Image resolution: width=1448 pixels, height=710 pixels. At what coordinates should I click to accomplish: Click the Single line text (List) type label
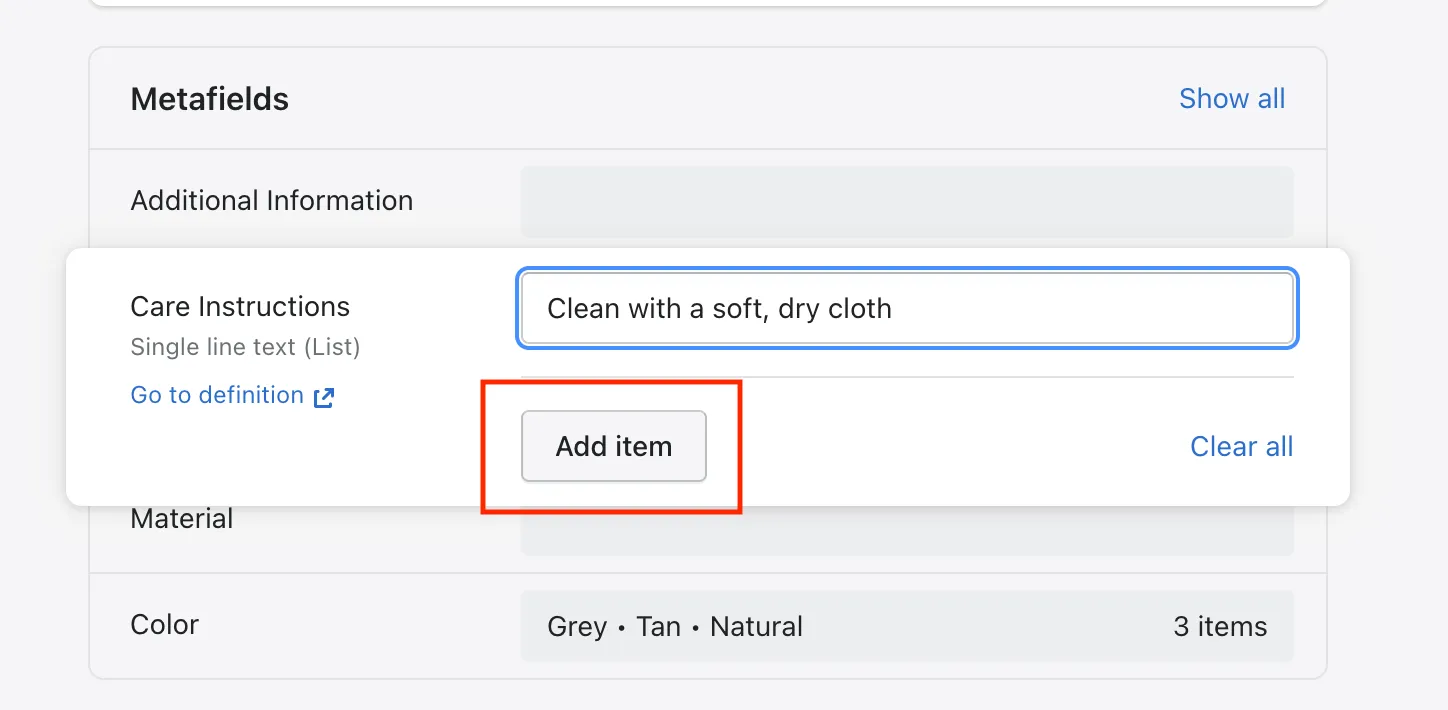point(245,347)
